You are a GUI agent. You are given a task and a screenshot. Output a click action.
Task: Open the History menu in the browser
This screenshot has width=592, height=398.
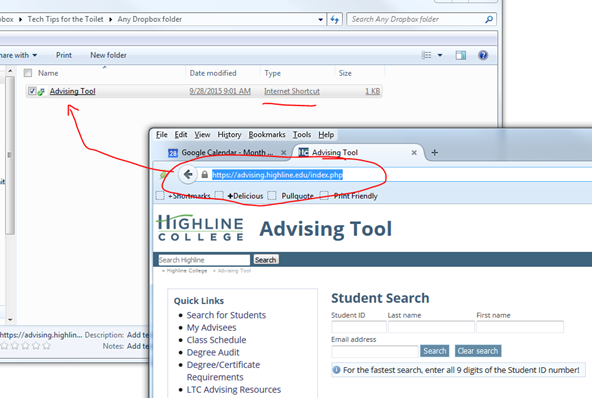(x=229, y=135)
